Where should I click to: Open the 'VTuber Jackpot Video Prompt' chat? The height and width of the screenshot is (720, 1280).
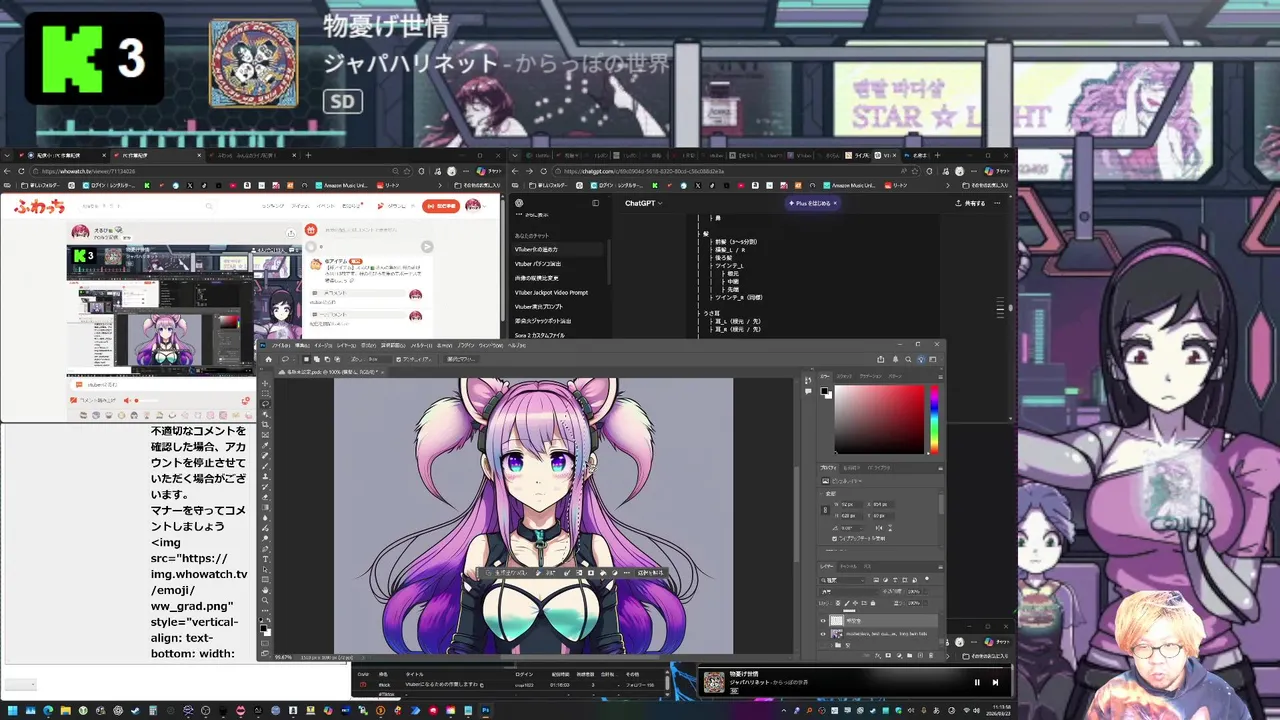pos(551,292)
